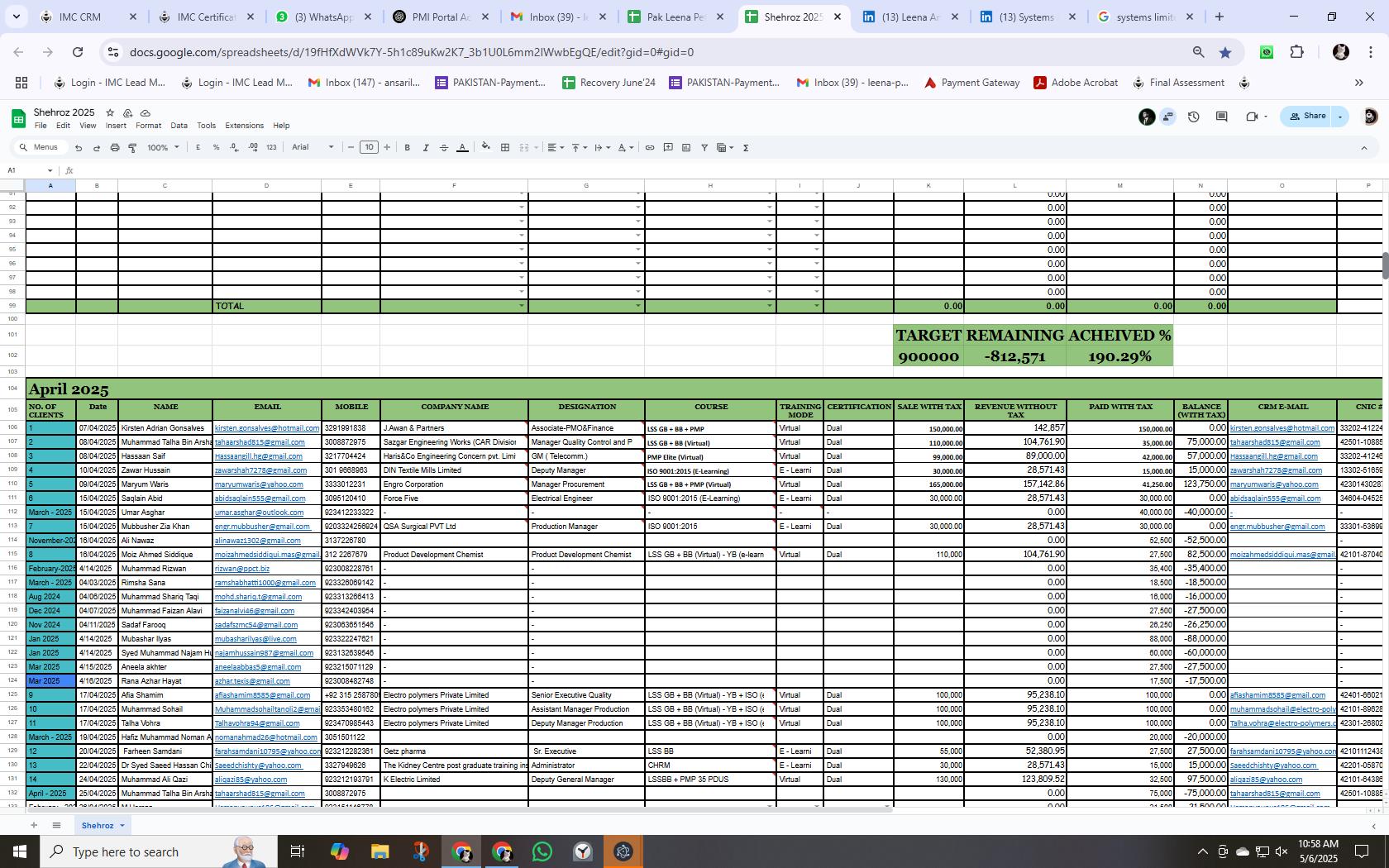Open WhatsApp from the Windows taskbar
The image size is (1389, 868).
coord(542,851)
